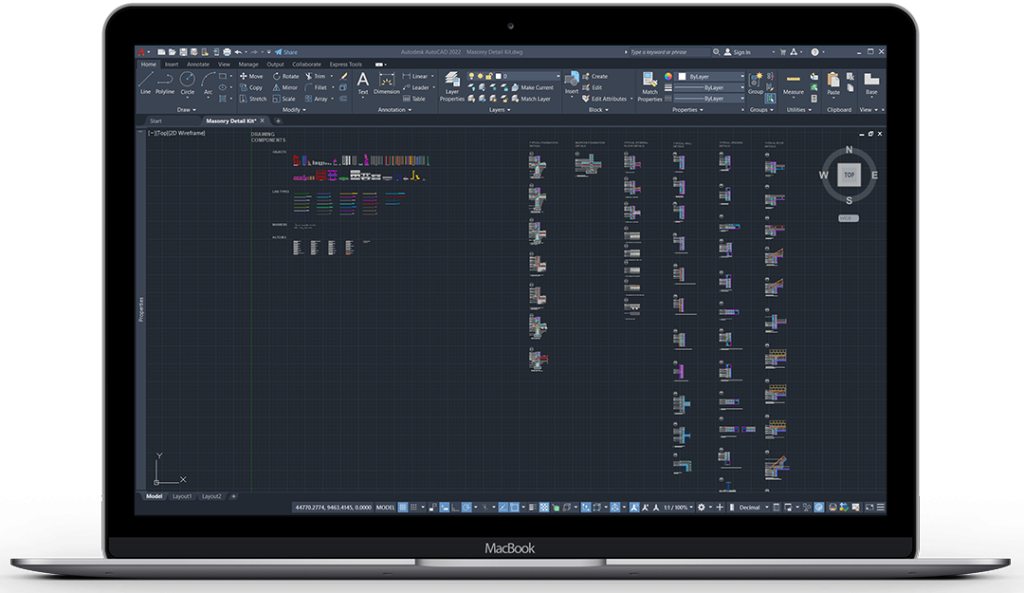Screen dimensions: 1024x593
Task: Click Match Layer button
Action: (x=531, y=99)
